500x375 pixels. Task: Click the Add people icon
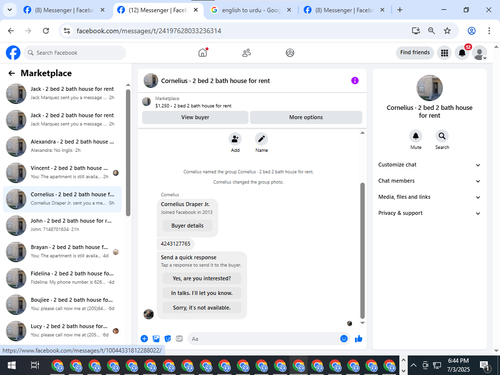coord(235,139)
